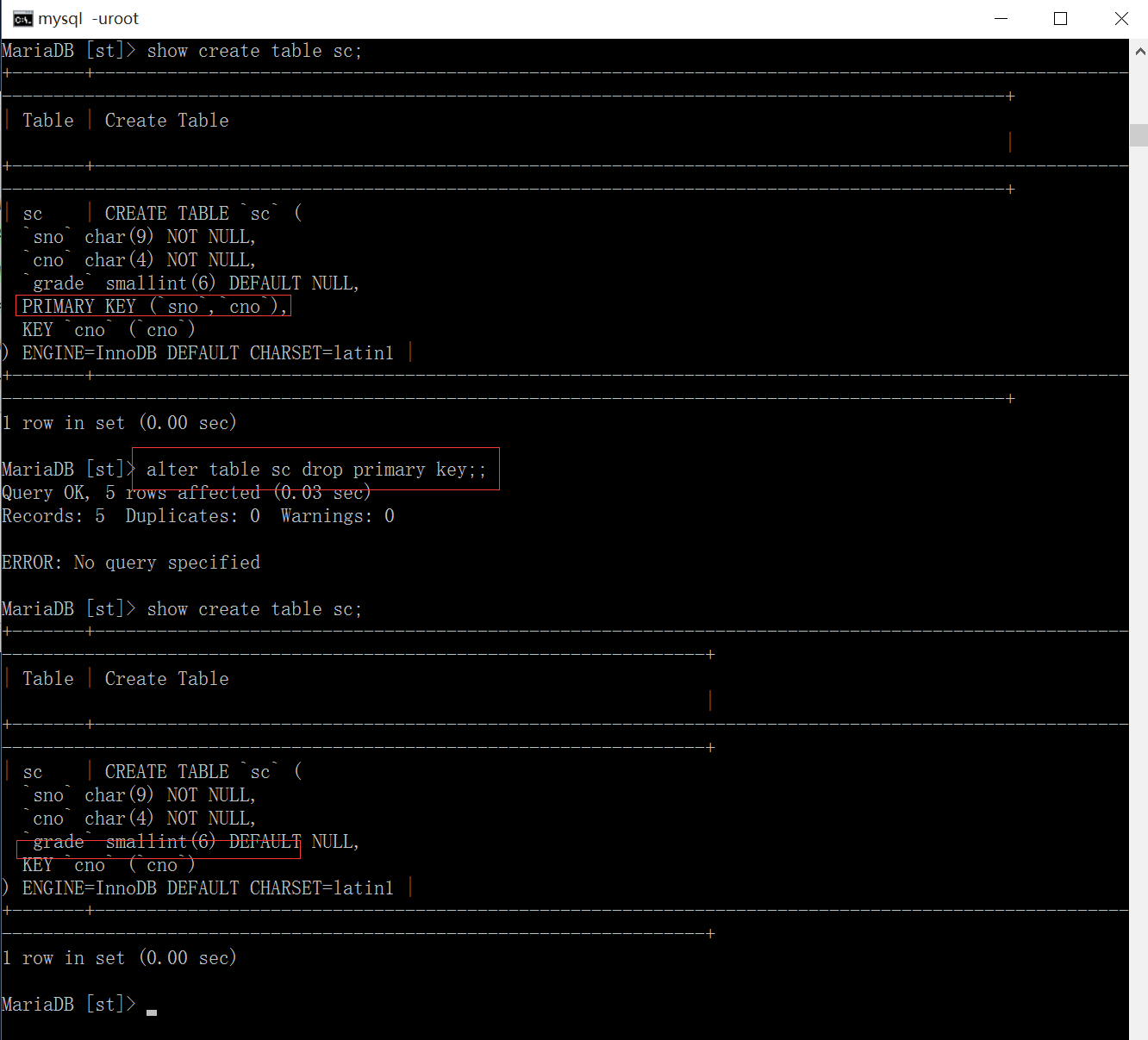Viewport: 1148px width, 1040px height.
Task: Click 'Query OK, 5 rows affected' line
Action: (186, 493)
